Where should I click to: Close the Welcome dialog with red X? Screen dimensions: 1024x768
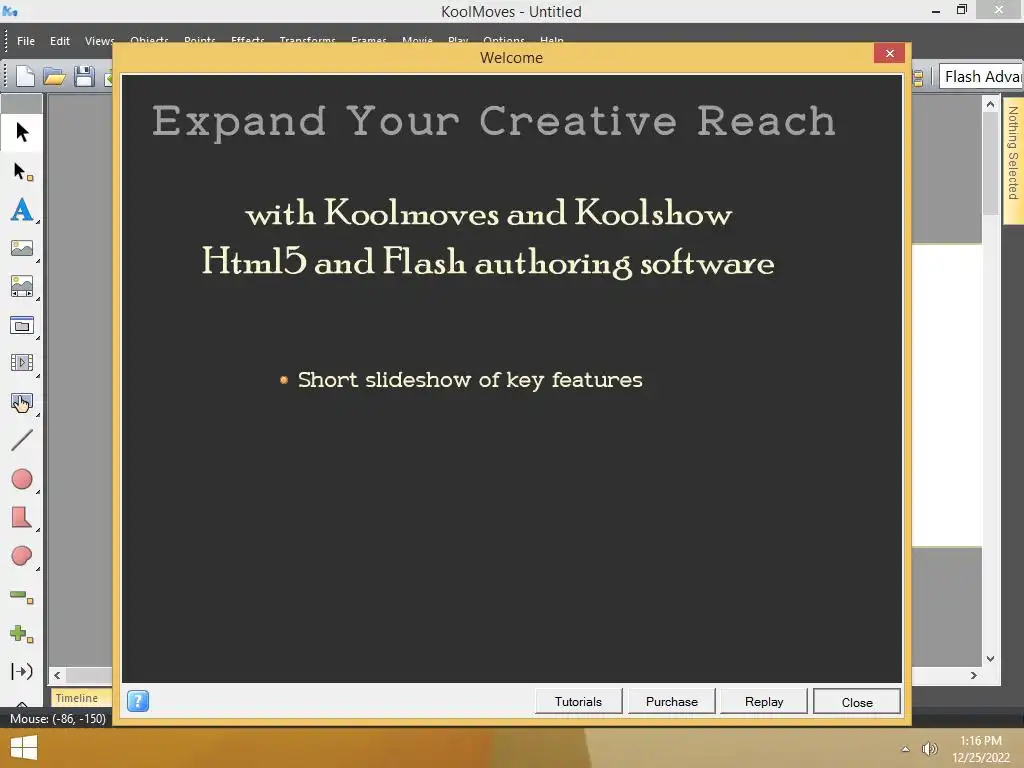tap(889, 54)
